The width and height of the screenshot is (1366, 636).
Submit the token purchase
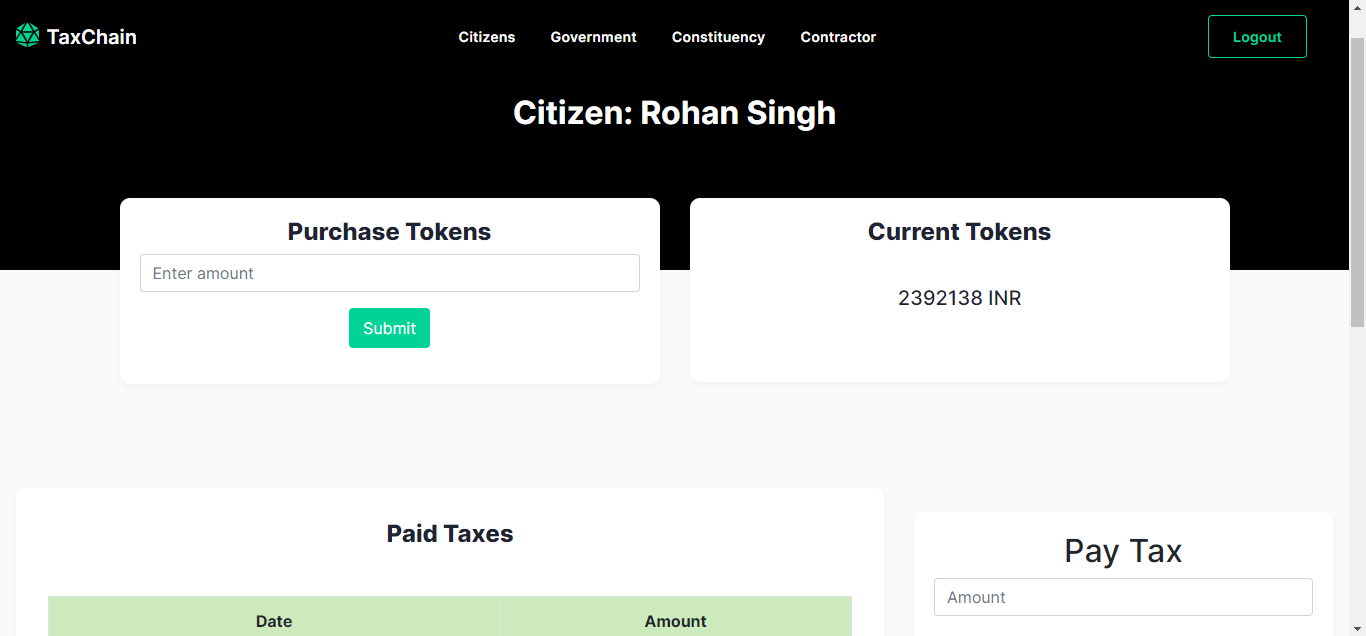coord(389,328)
